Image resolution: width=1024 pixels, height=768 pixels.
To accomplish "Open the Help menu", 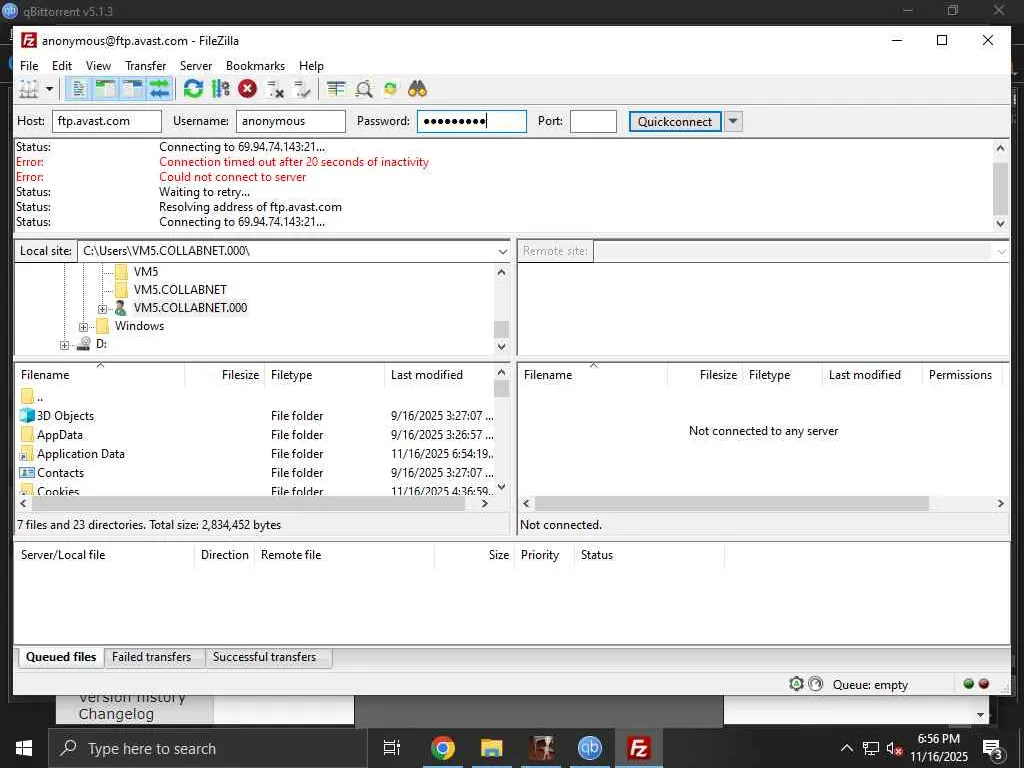I will [x=312, y=66].
